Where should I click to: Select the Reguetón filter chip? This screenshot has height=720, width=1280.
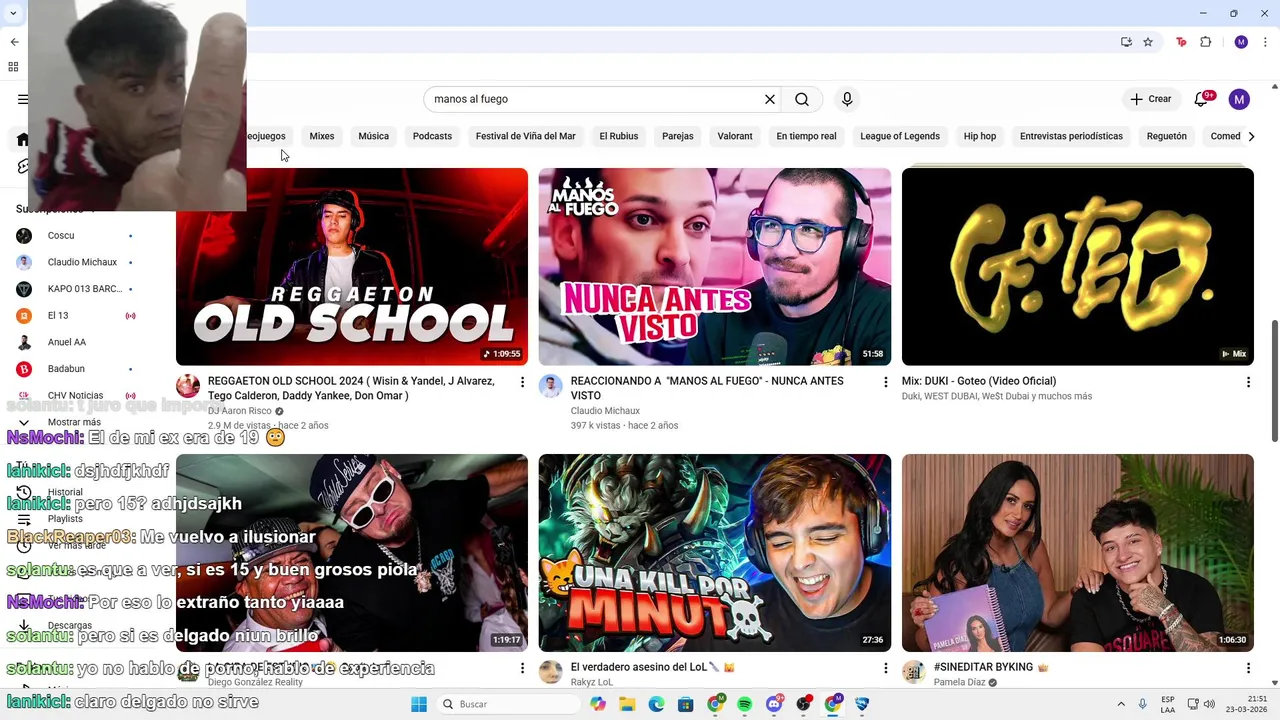1167,136
